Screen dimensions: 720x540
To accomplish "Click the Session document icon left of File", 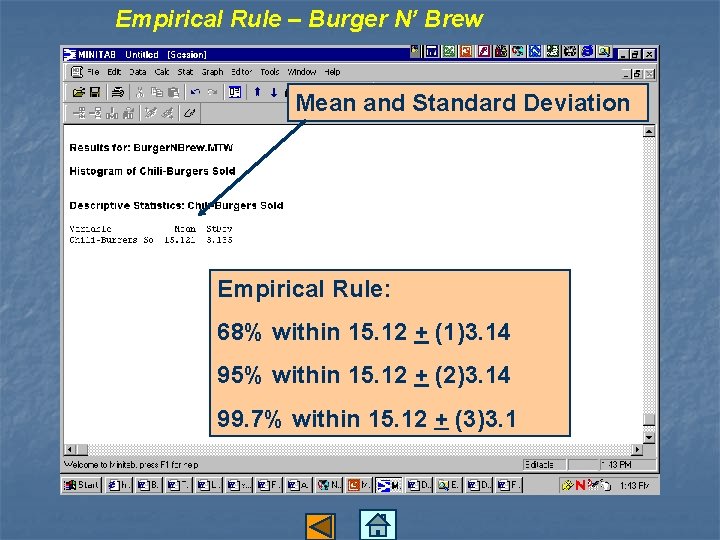I will point(77,72).
